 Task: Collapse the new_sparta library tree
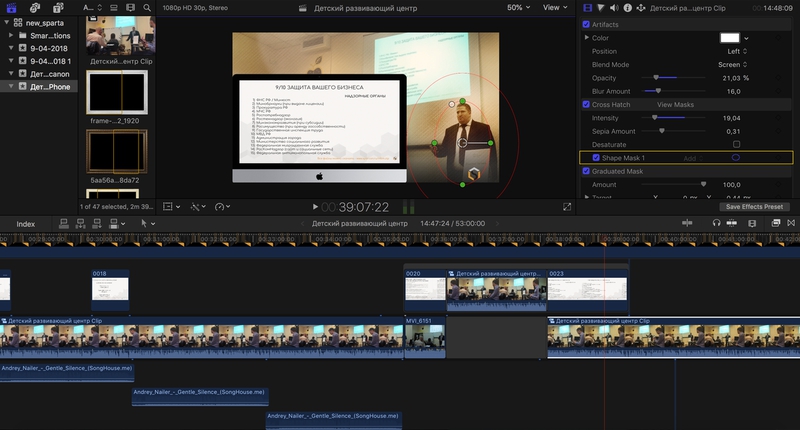(x=7, y=22)
